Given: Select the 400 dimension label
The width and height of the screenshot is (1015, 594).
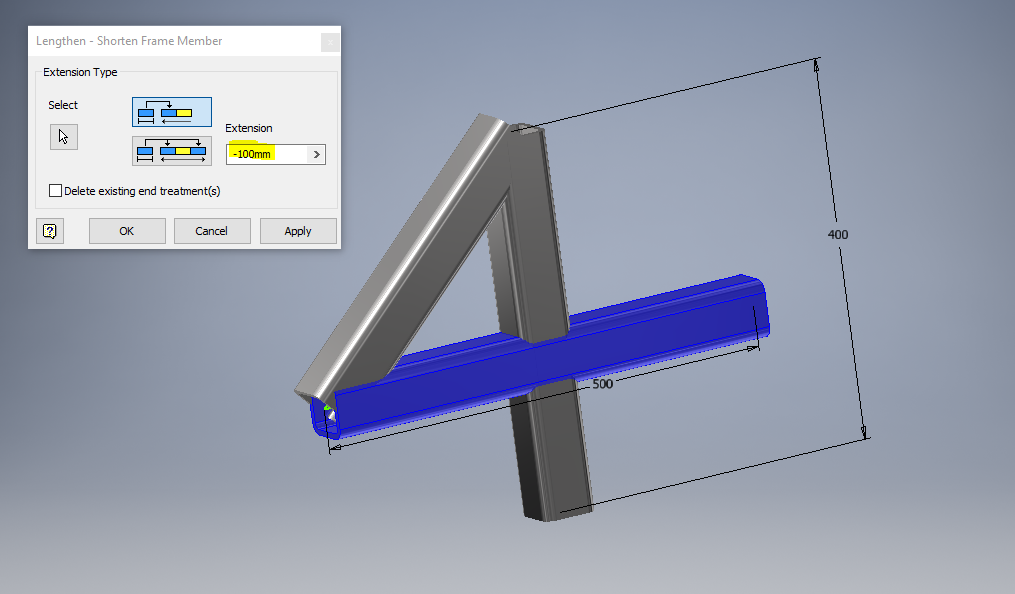Looking at the screenshot, I should (838, 234).
